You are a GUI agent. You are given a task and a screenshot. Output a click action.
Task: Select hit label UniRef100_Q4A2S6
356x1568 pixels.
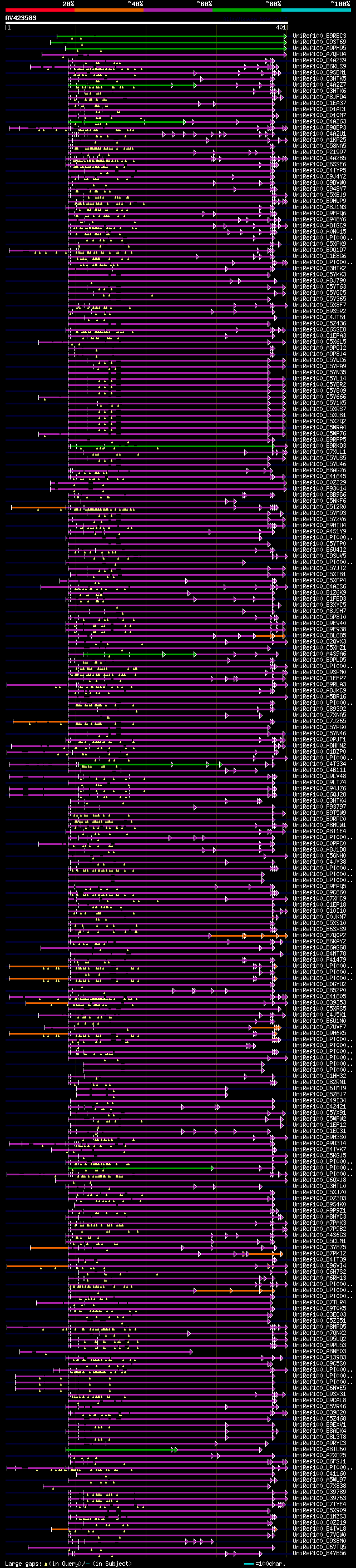319,587
